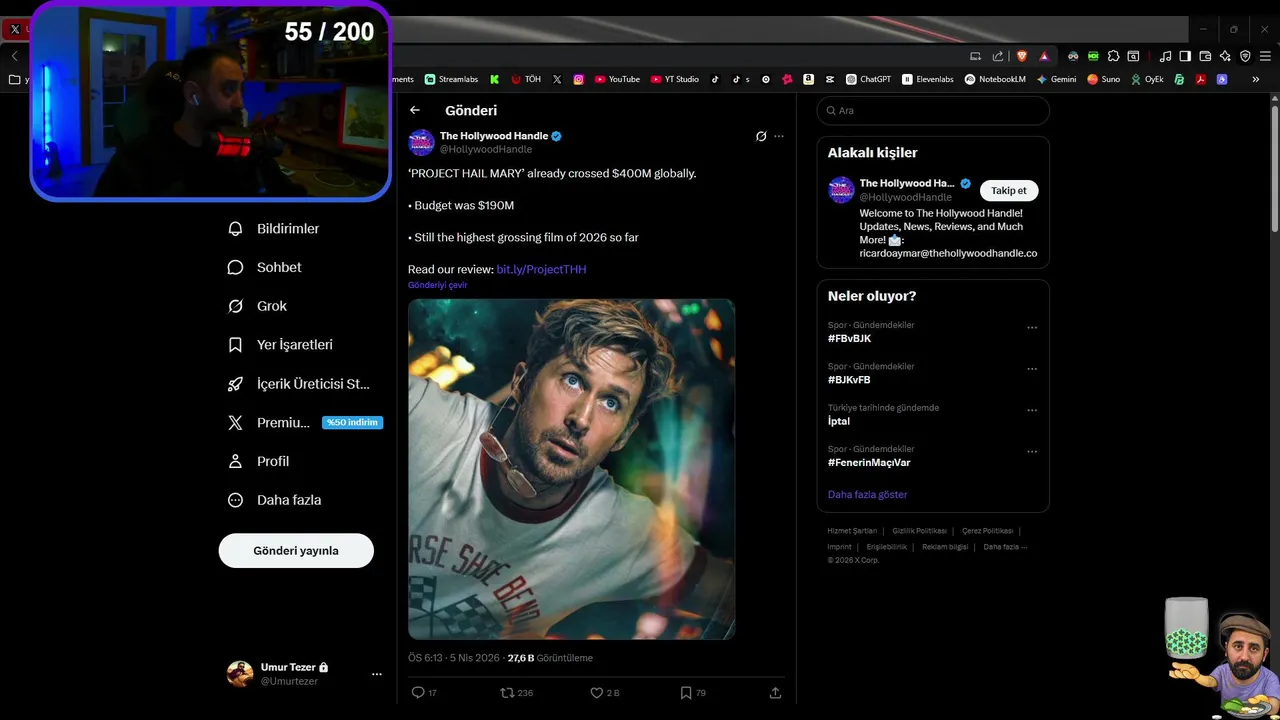
Task: Open the YT Studio bookmark
Action: pos(675,79)
